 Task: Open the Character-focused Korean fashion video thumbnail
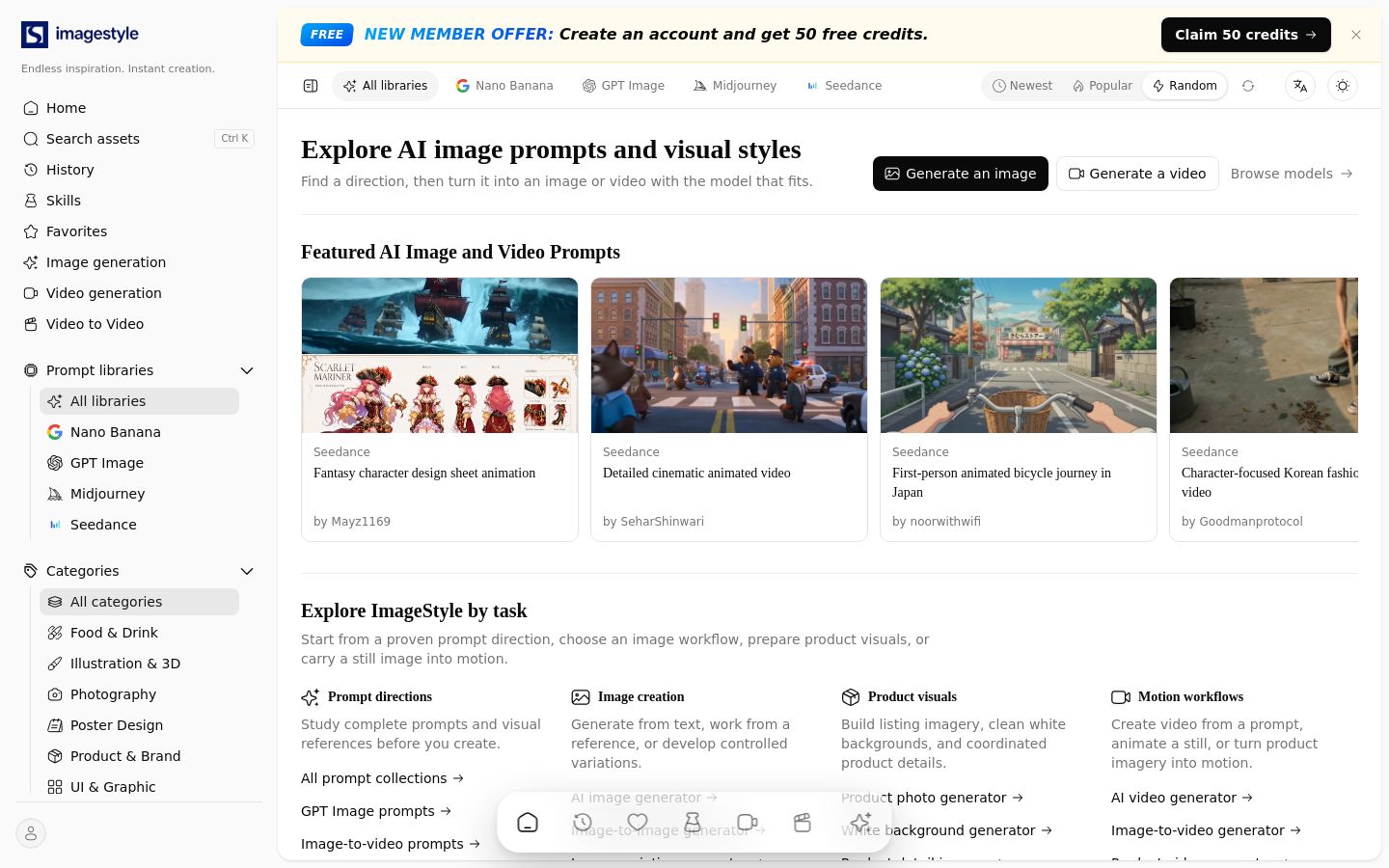(1264, 356)
